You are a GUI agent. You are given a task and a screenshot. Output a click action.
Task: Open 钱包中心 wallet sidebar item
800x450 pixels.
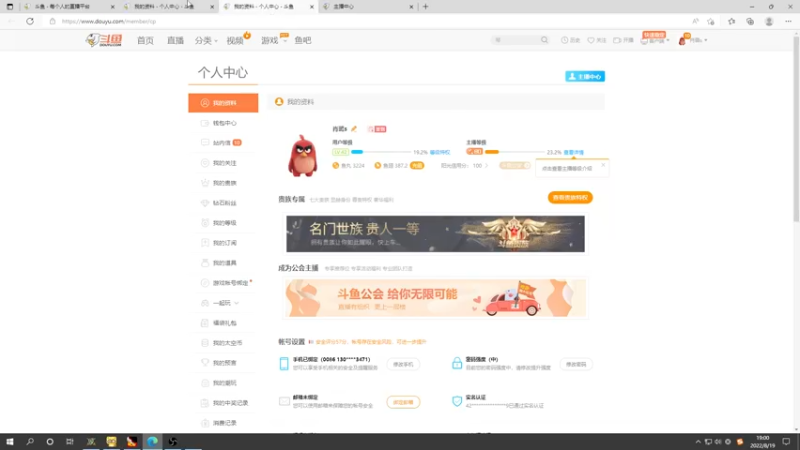click(223, 123)
